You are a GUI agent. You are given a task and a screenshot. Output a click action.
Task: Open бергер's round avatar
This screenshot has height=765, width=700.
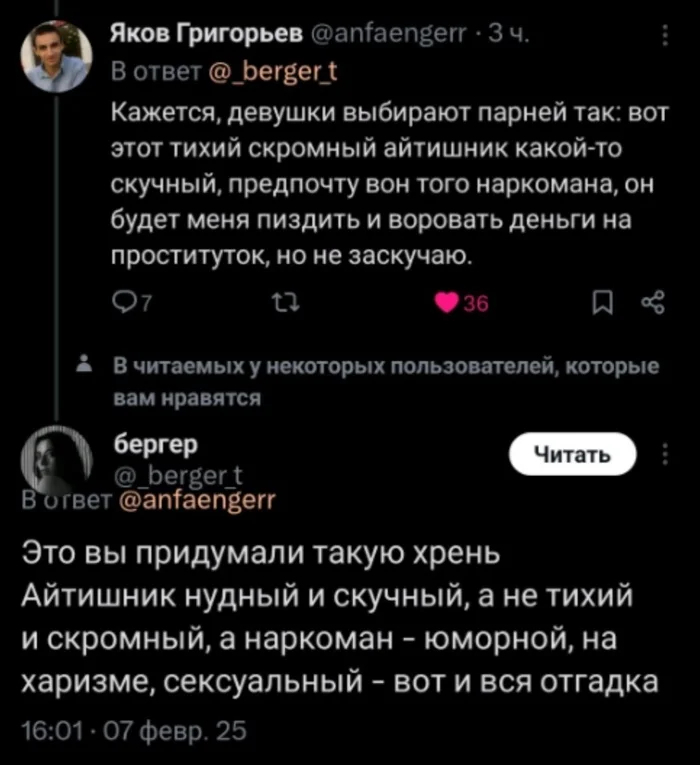click(x=57, y=459)
